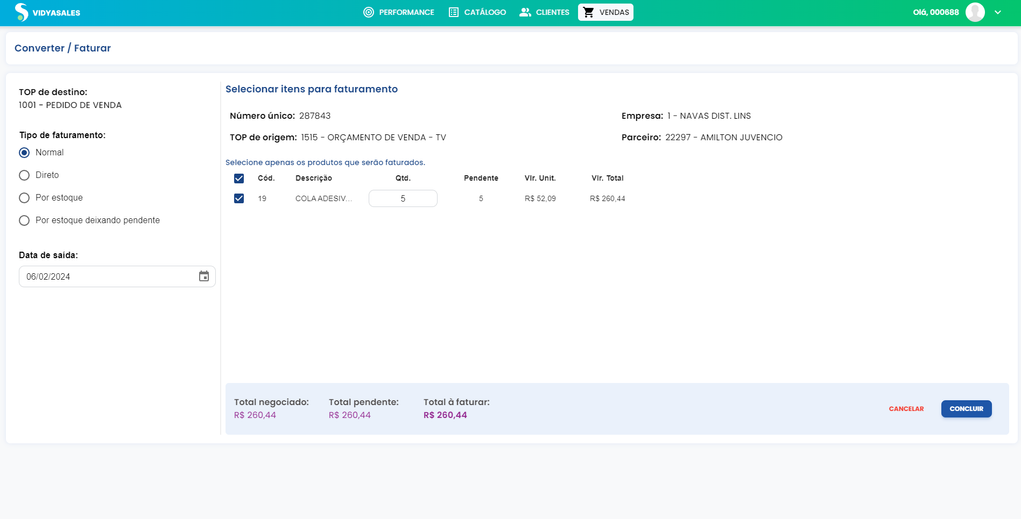Select the Por estoque billing type

(25, 198)
